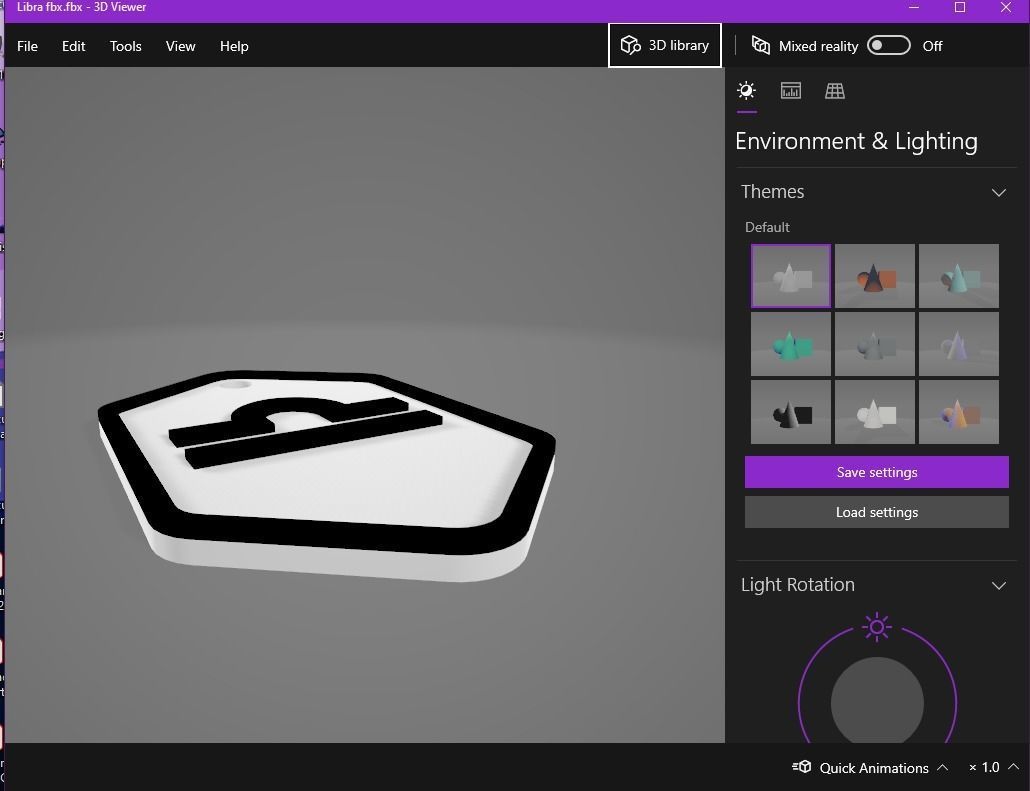Viewport: 1030px width, 791px height.
Task: Click the Themes section header
Action: pos(877,192)
